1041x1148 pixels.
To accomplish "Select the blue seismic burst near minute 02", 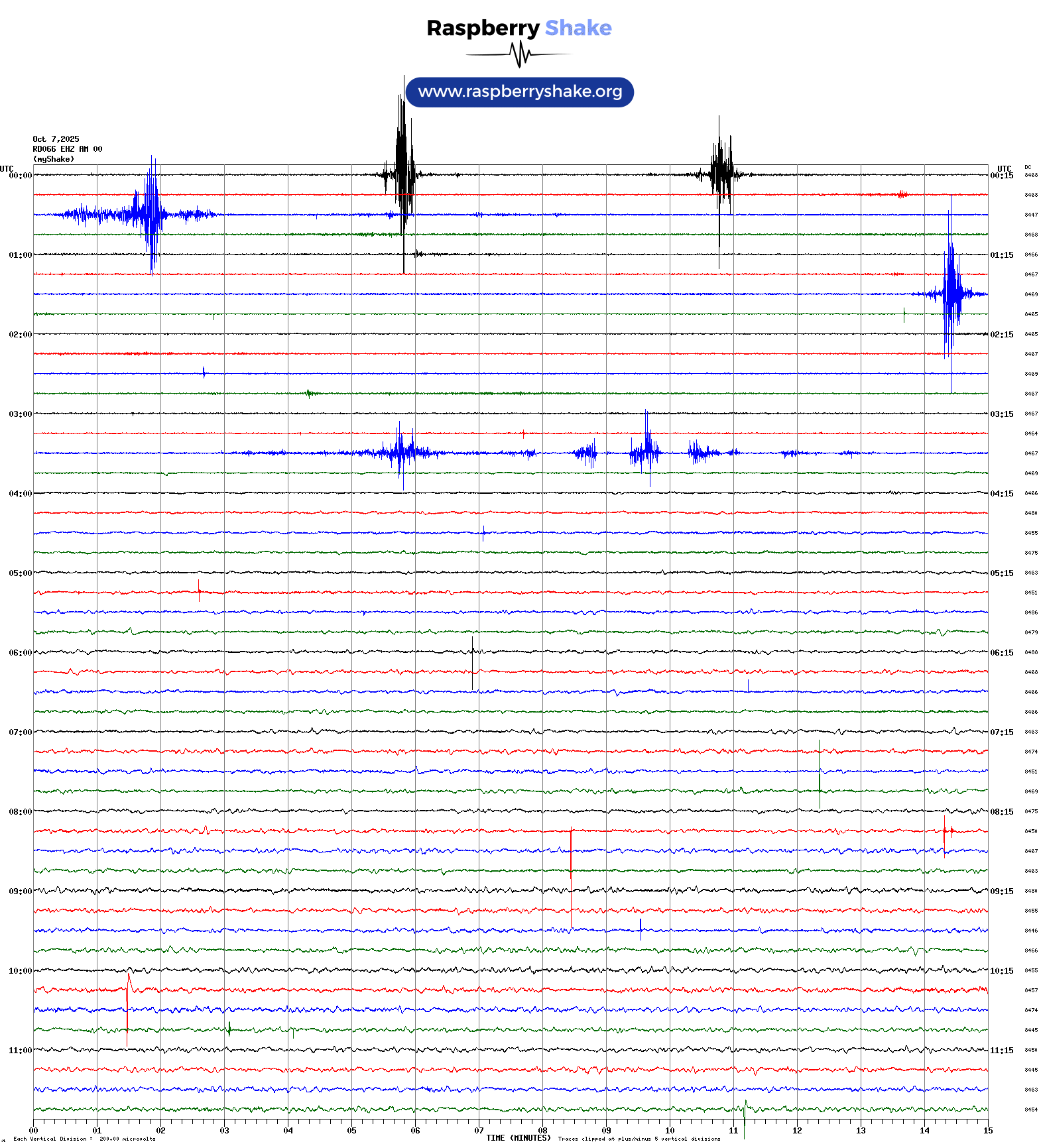I will (152, 214).
